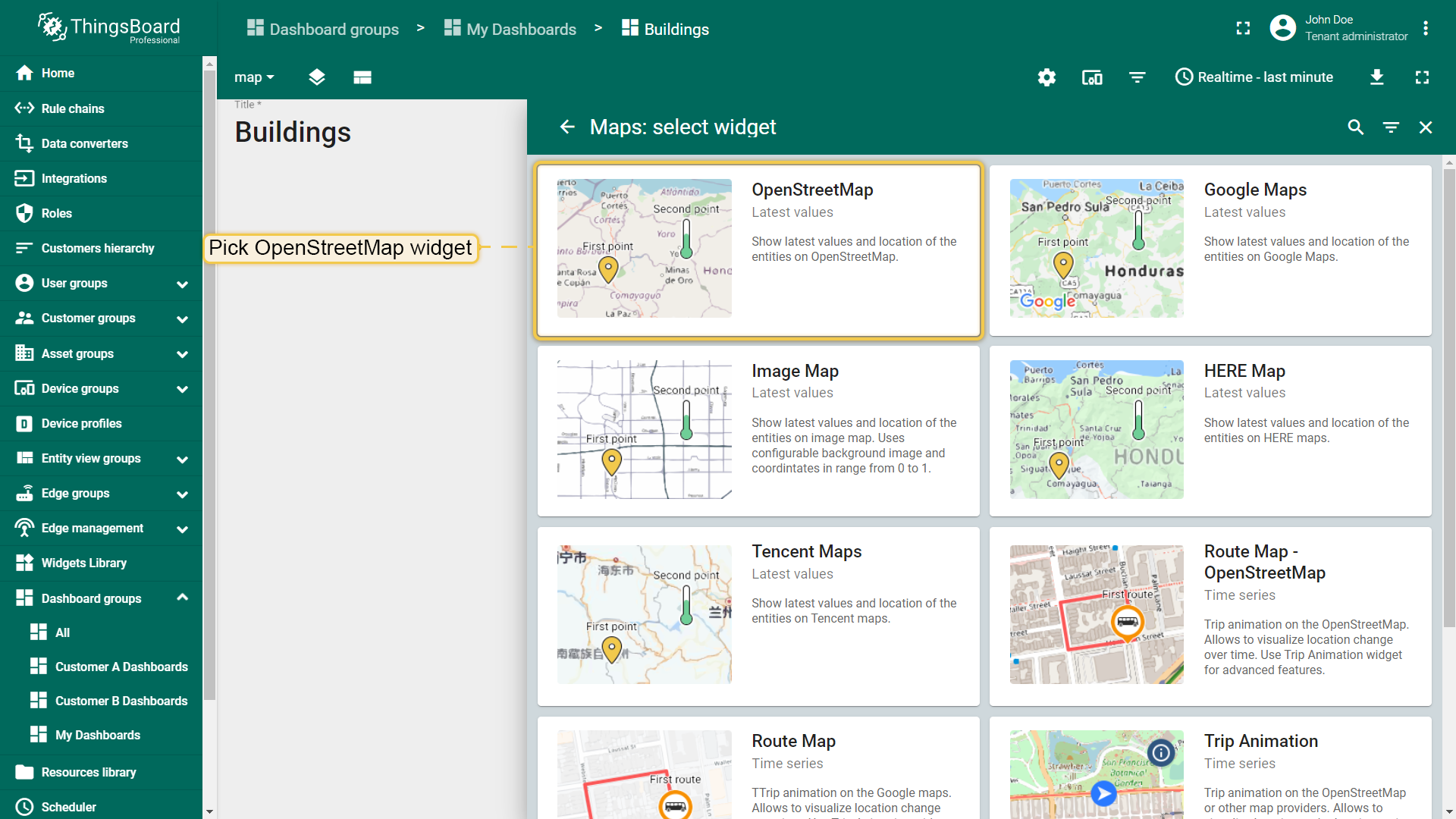The width and height of the screenshot is (1456, 819).
Task: Open entity aliases icon in toolbar
Action: tap(1092, 77)
